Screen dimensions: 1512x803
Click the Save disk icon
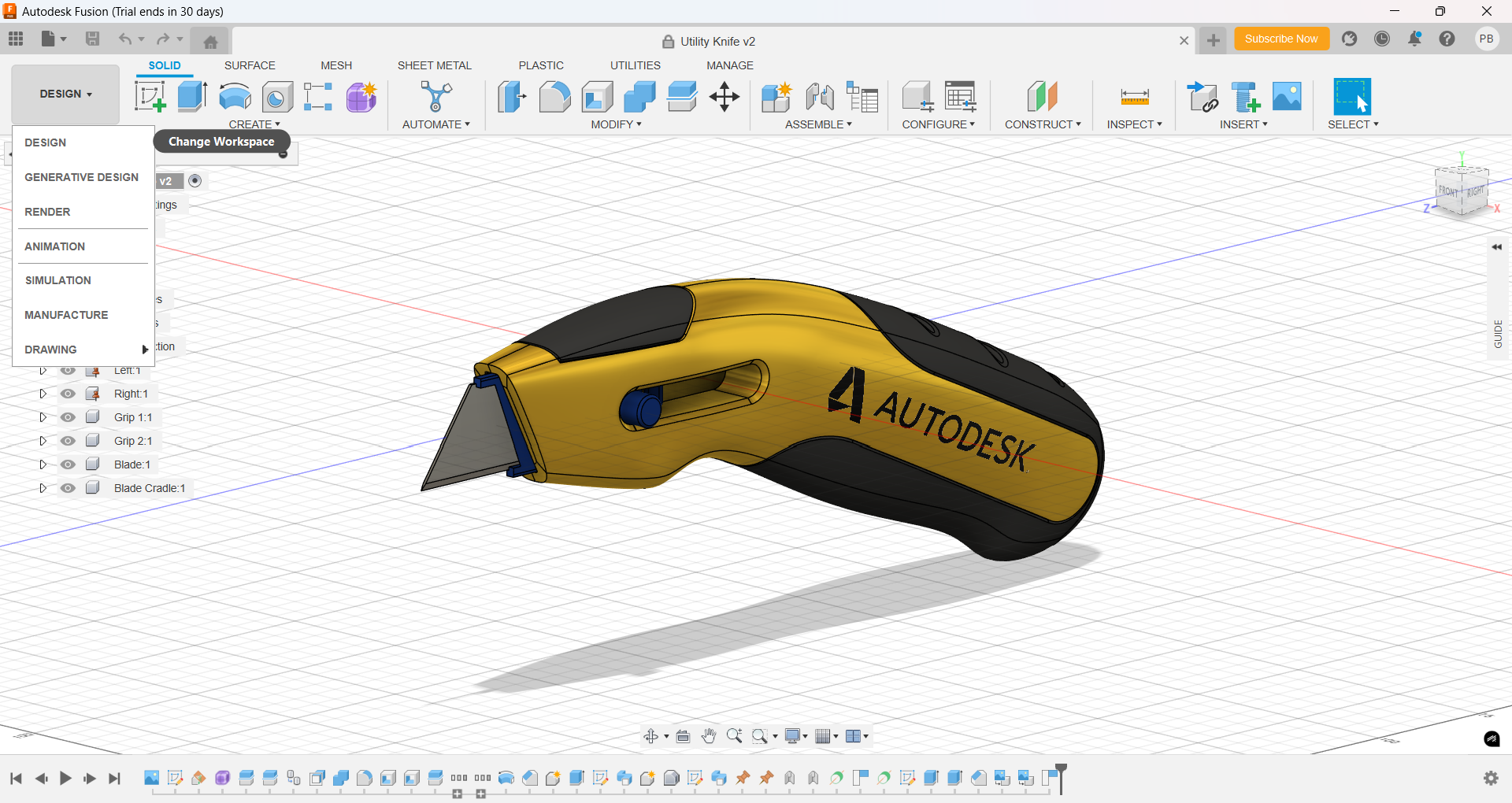(92, 39)
